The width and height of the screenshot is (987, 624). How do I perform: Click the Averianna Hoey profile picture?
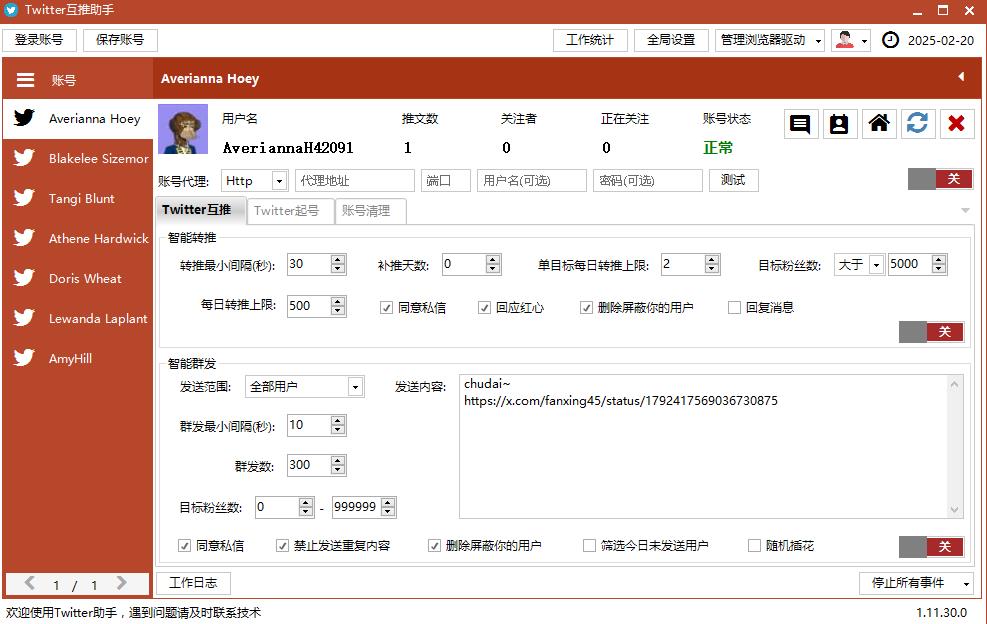pos(183,129)
